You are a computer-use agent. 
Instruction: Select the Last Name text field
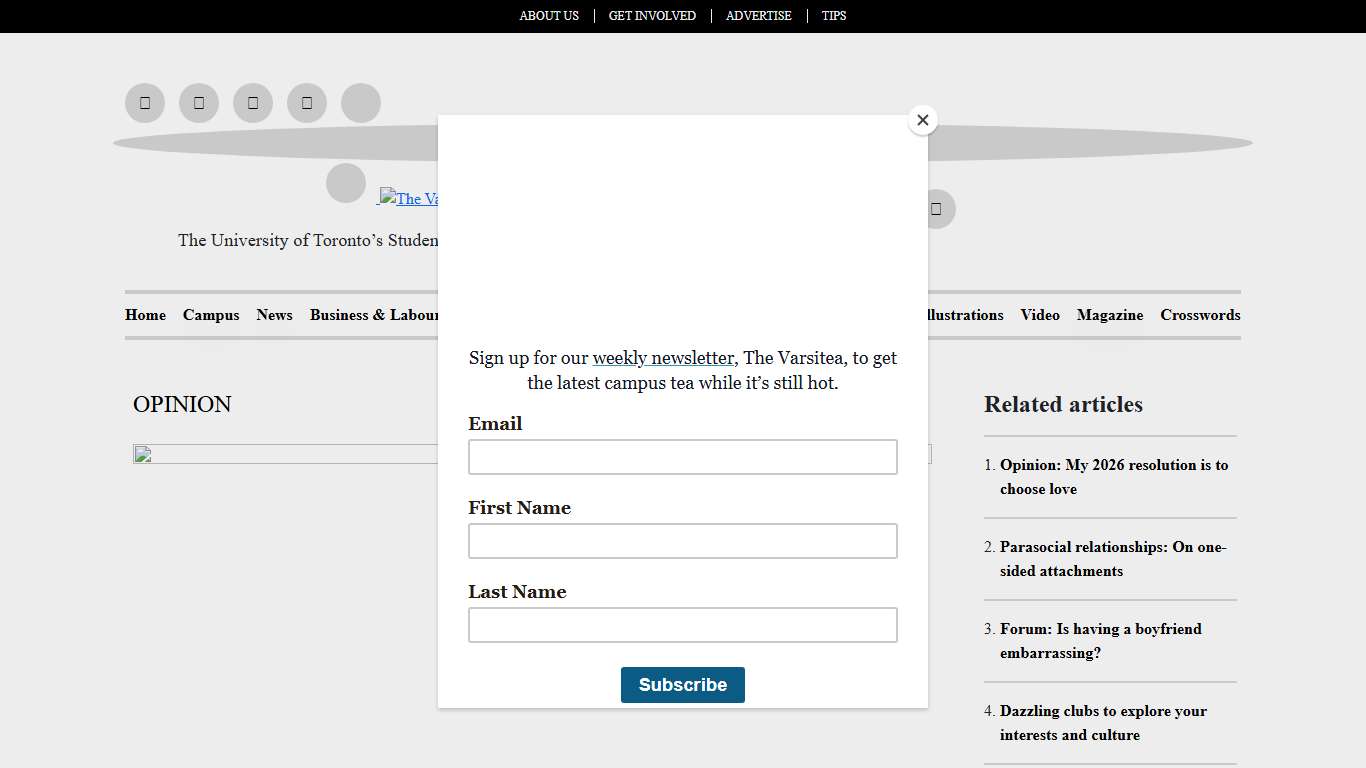click(x=682, y=625)
